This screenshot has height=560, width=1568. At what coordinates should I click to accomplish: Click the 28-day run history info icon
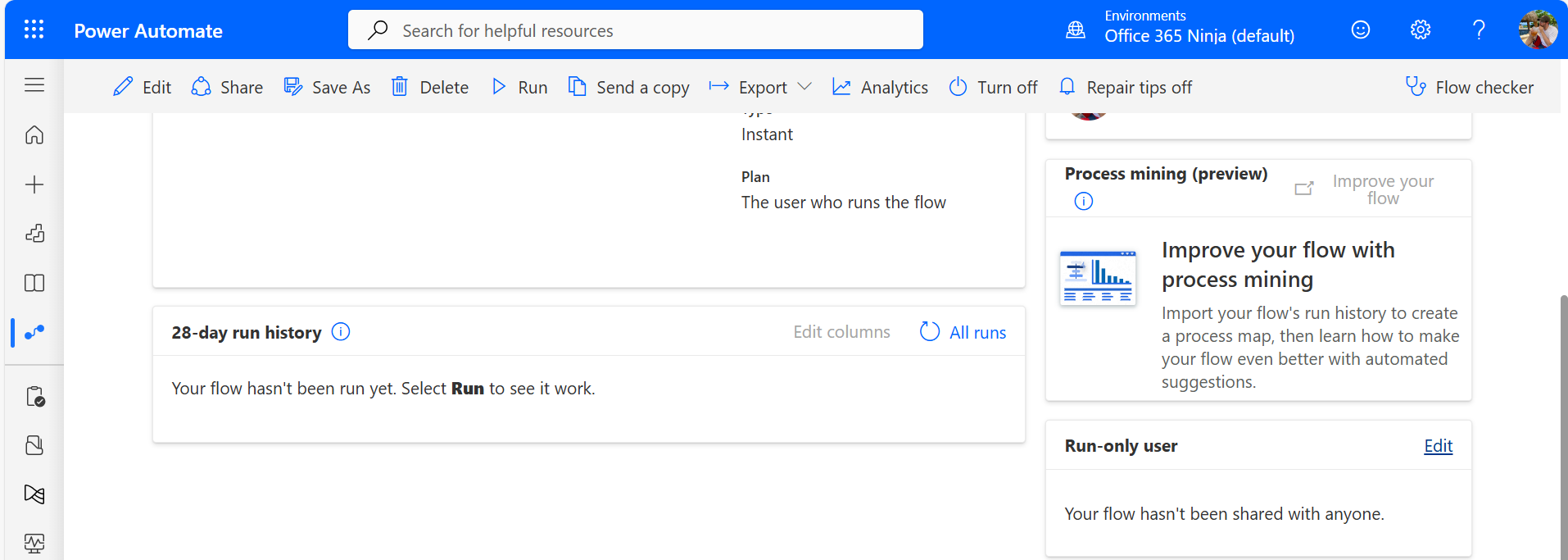point(341,332)
